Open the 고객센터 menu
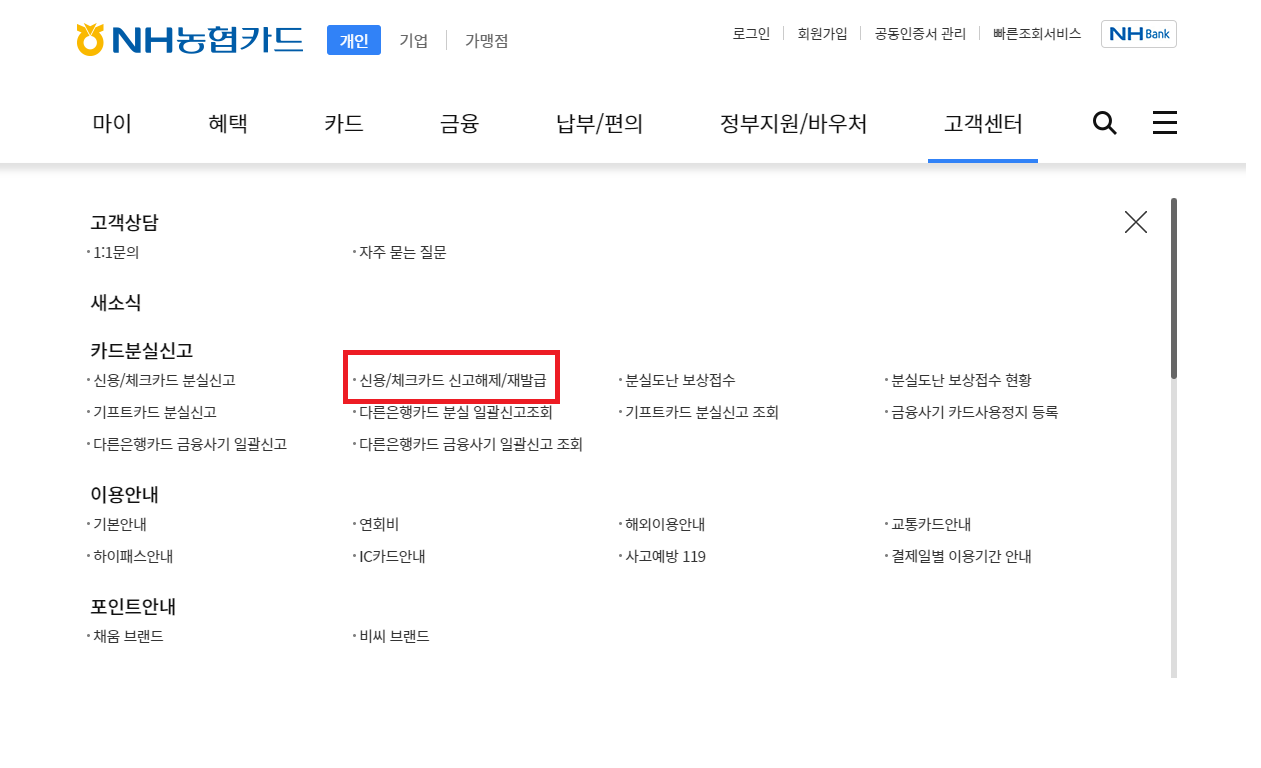1261x768 pixels. pyautogui.click(x=982, y=122)
